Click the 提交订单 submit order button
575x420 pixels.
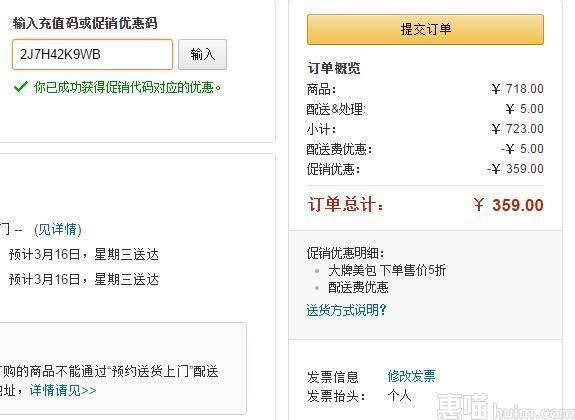(x=425, y=30)
